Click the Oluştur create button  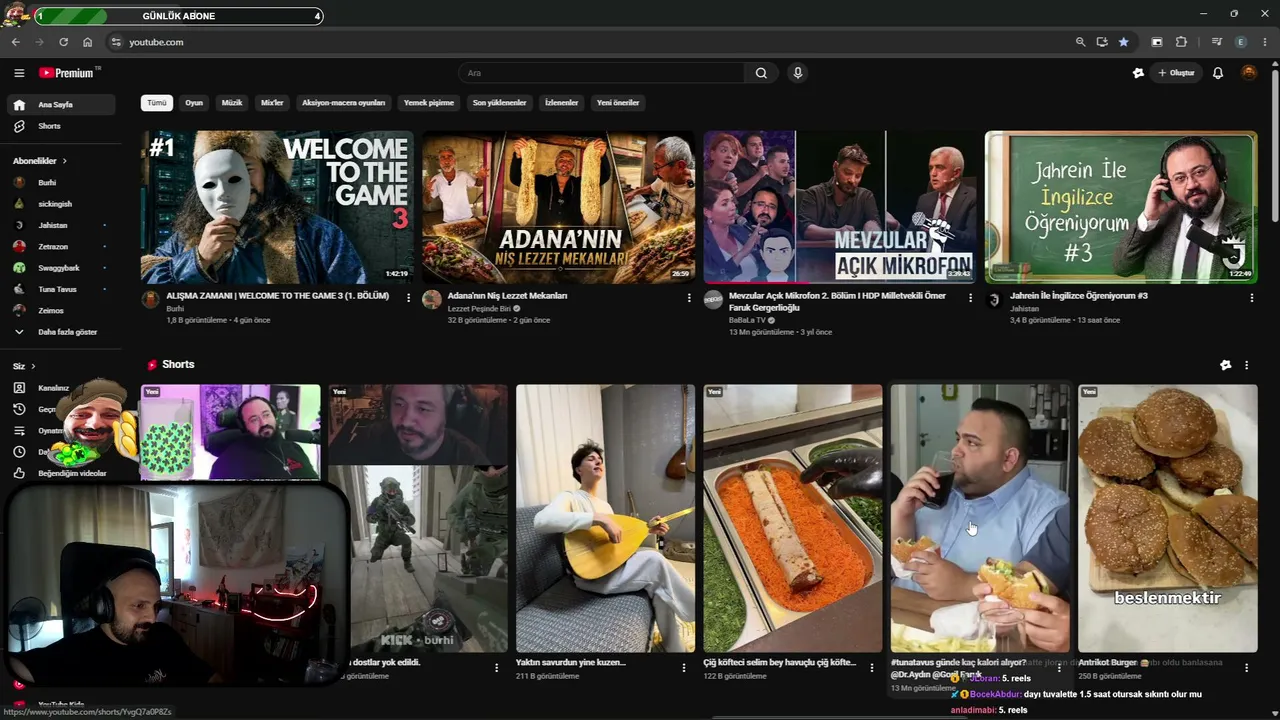click(1176, 73)
